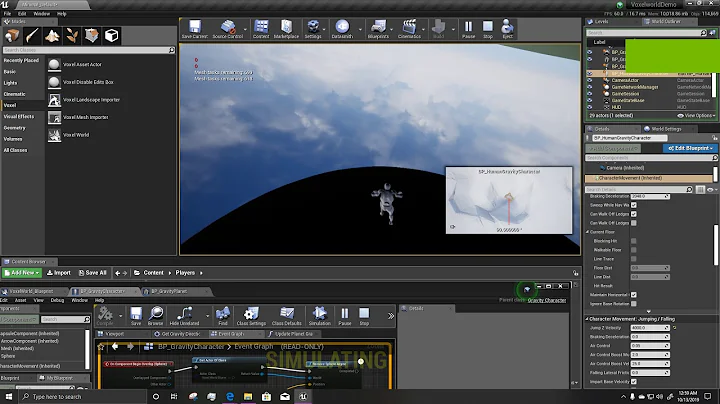Select the Place mode cube icon
The height and width of the screenshot is (404, 720).
click(12, 35)
